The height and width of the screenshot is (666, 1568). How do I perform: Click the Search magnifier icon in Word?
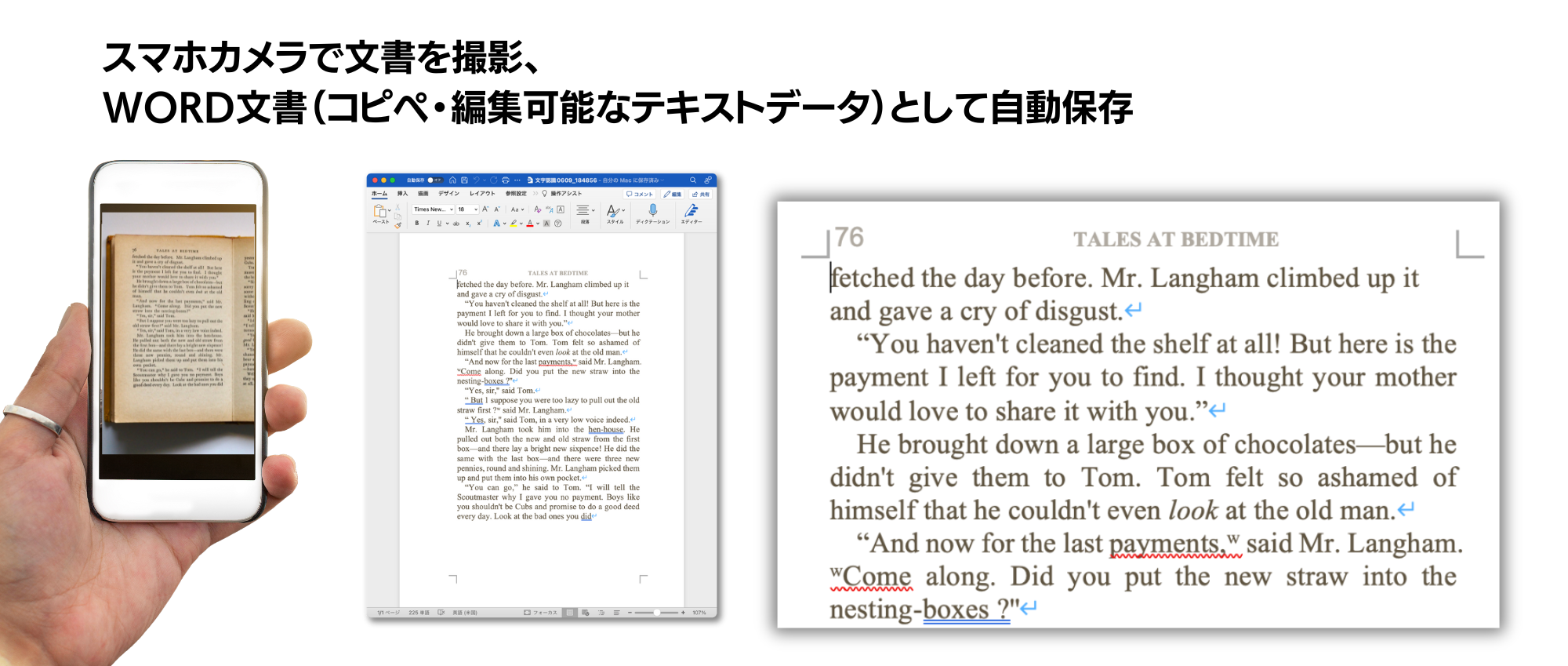click(693, 180)
